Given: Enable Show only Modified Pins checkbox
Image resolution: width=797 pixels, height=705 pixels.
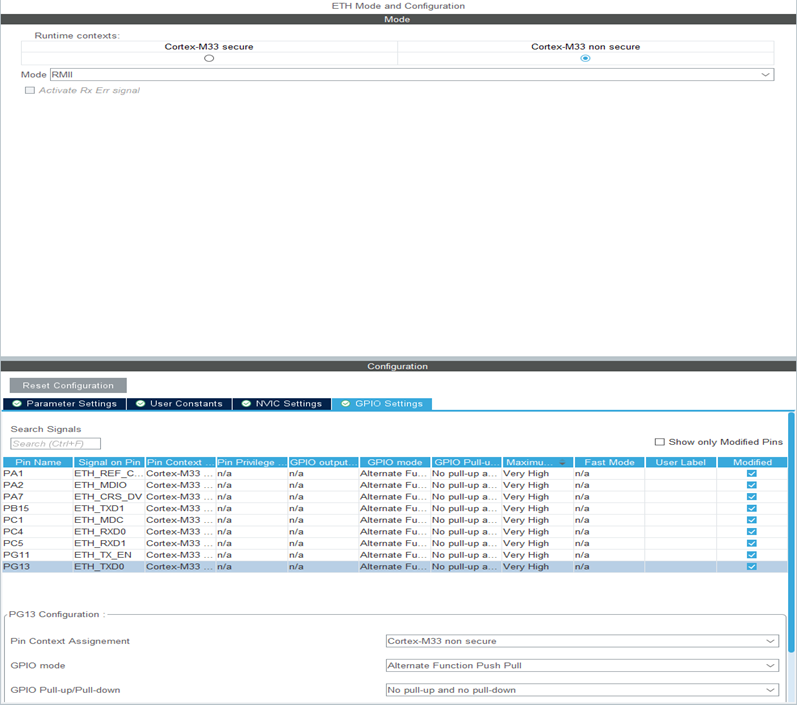Looking at the screenshot, I should click(659, 442).
